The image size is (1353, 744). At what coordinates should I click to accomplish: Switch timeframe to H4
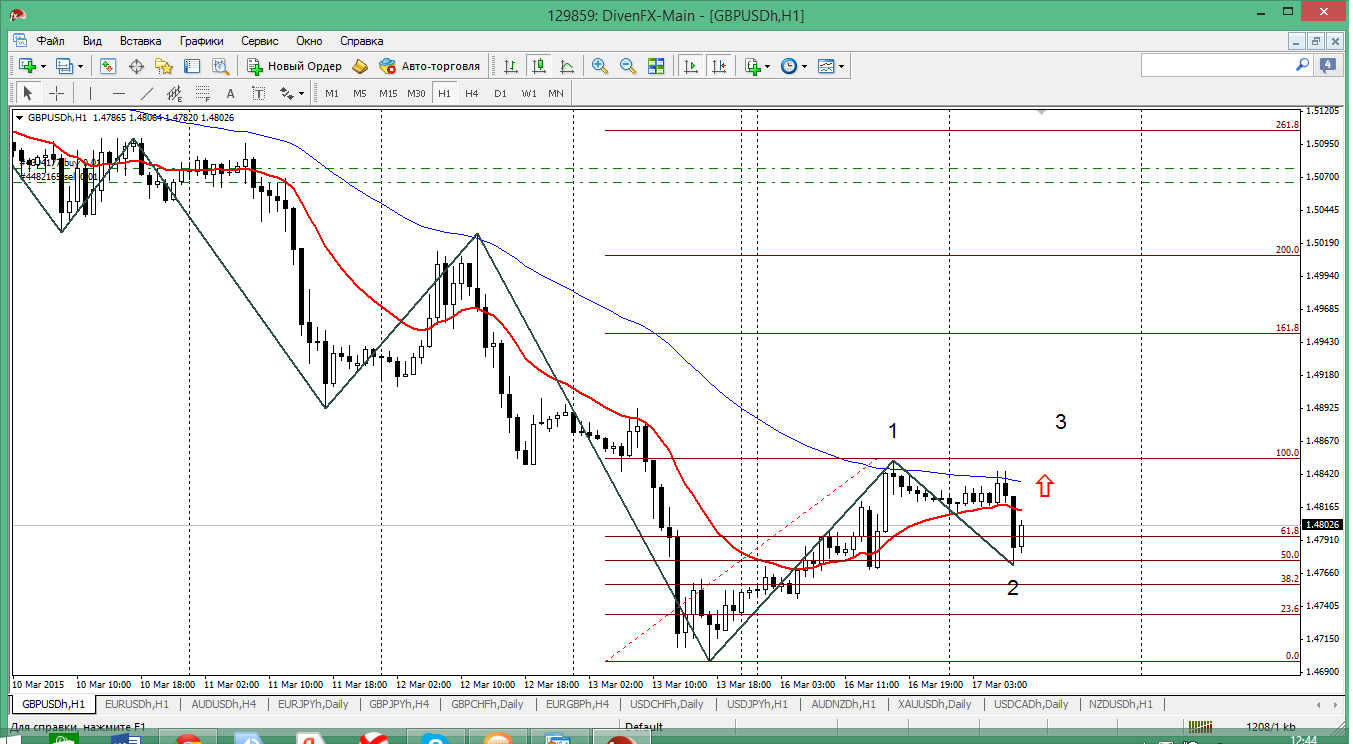tap(472, 93)
